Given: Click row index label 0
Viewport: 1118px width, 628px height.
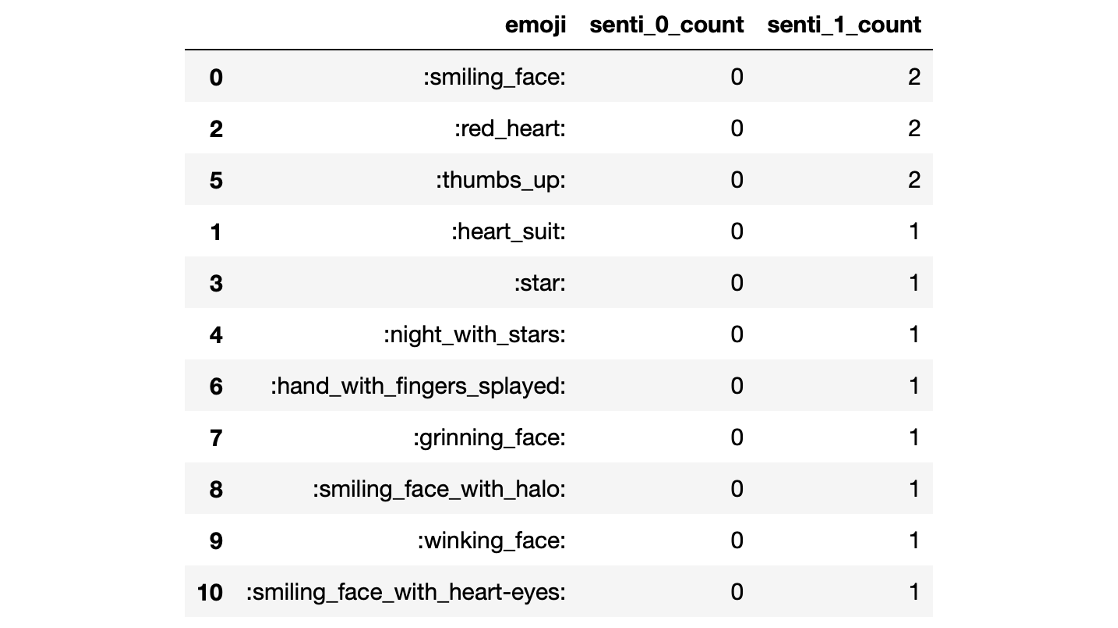Looking at the screenshot, I should tap(216, 77).
